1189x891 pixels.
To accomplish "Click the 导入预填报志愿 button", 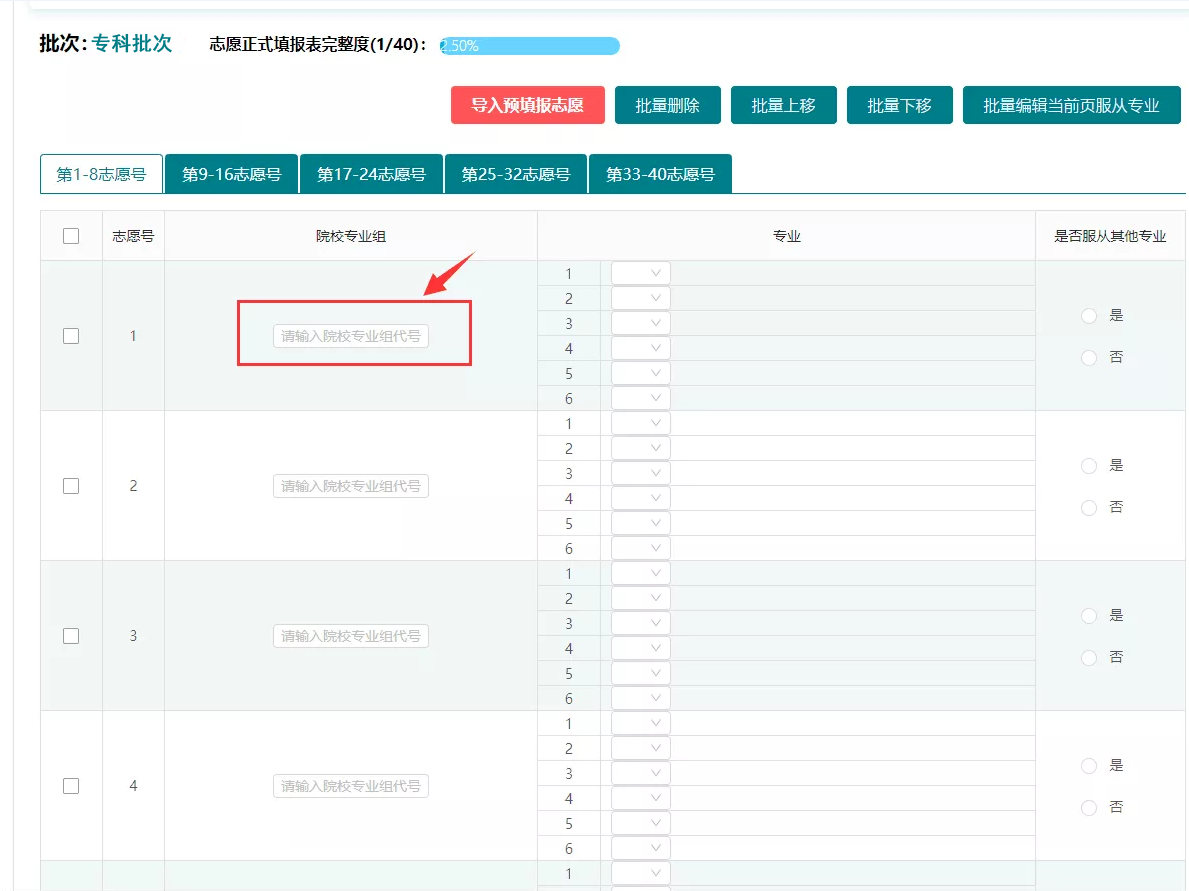I will click(527, 105).
